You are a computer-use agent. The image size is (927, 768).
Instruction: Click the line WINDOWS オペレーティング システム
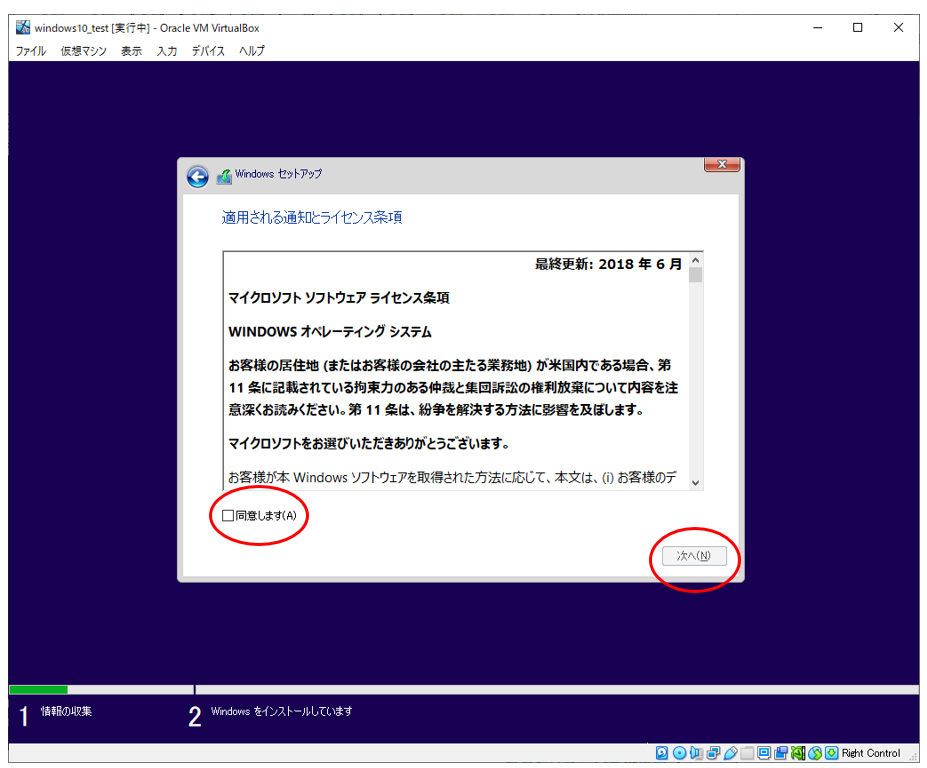tap(330, 332)
